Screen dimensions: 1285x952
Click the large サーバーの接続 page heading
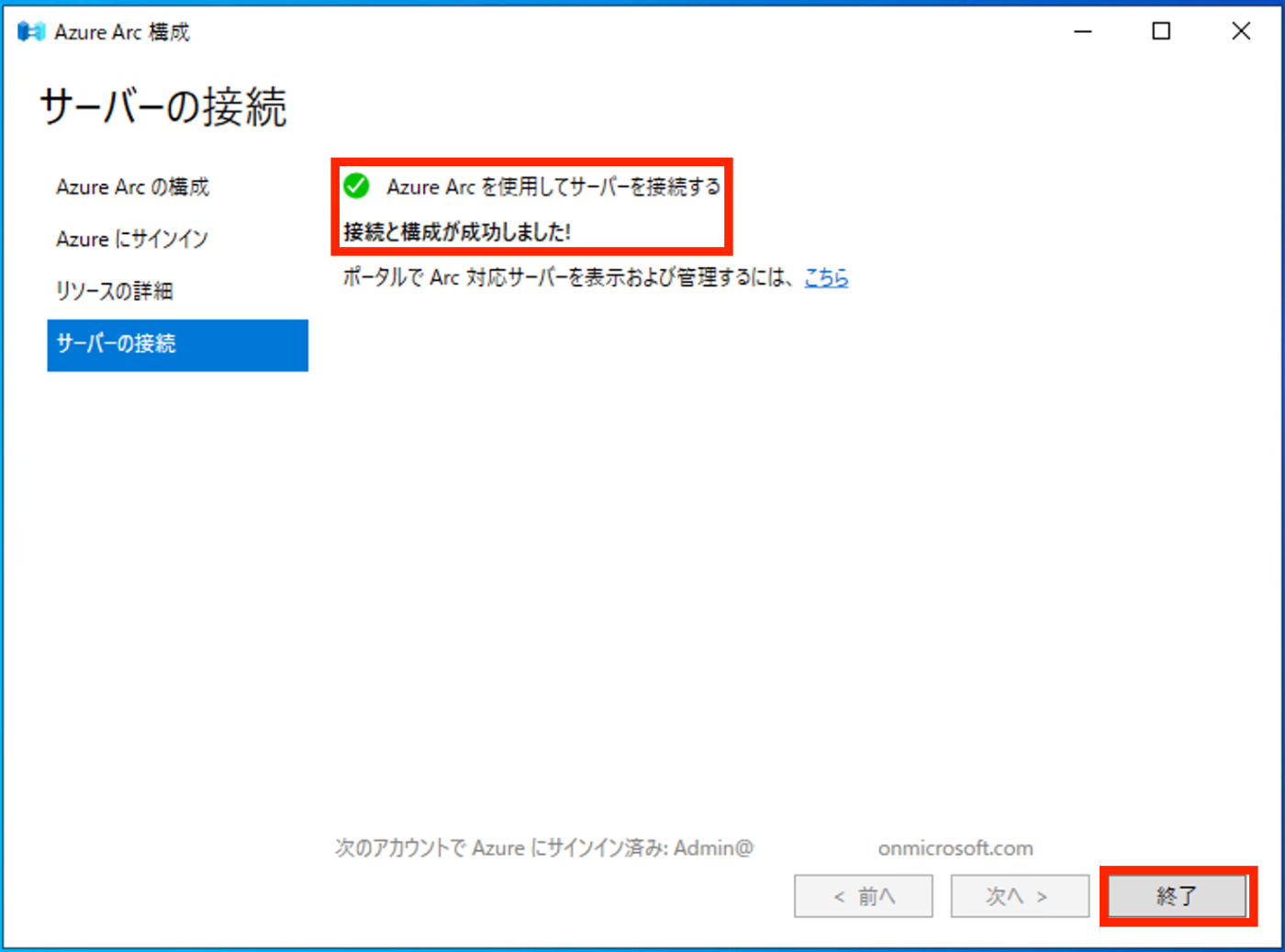(163, 107)
